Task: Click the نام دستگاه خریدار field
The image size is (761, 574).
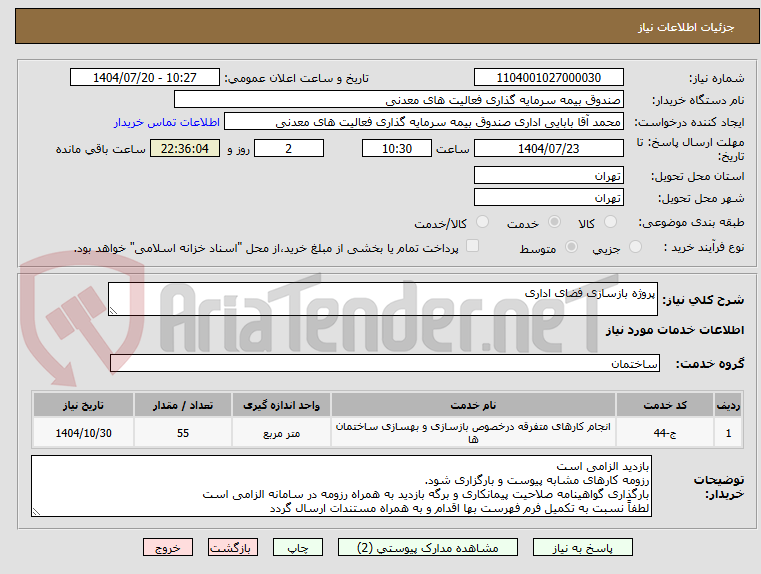Action: (398, 100)
